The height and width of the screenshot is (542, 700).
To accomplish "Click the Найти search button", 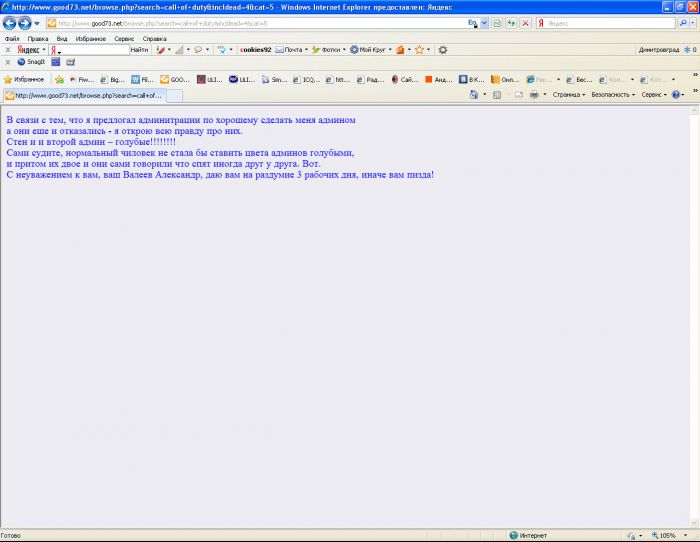I will [x=139, y=49].
